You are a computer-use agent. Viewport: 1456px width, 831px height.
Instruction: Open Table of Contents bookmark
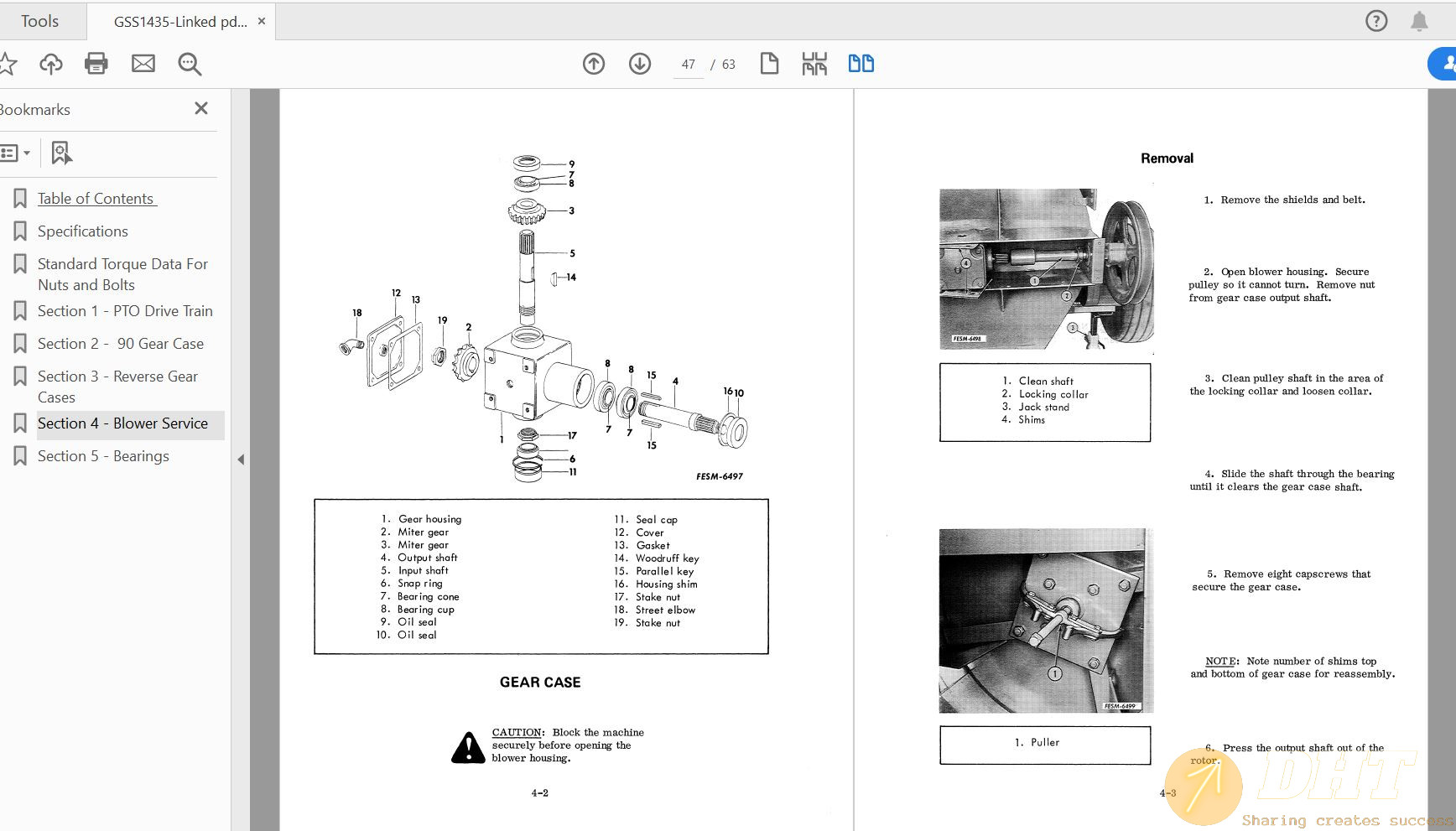click(96, 199)
